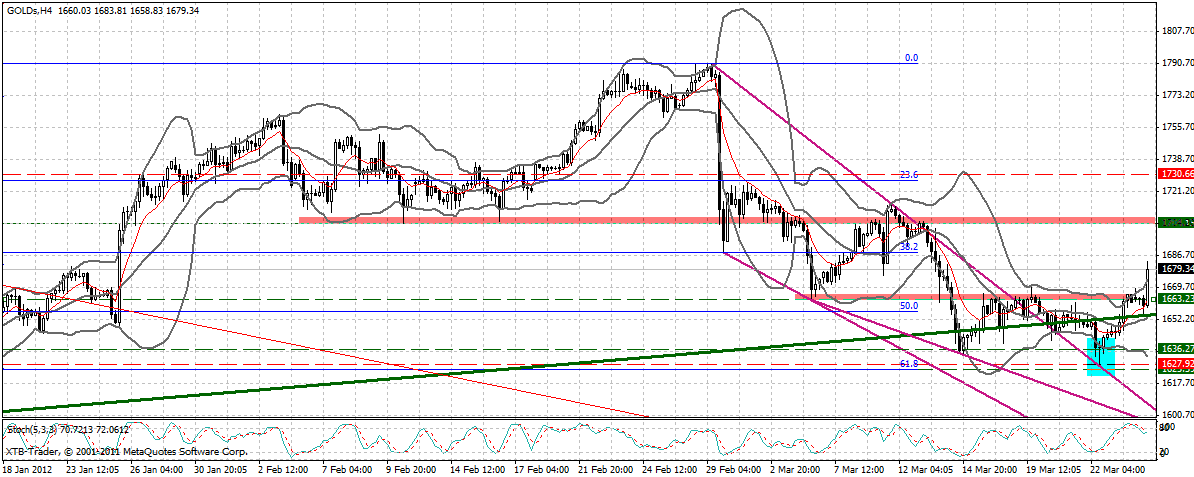The height and width of the screenshot is (477, 1194).
Task: Select the 0.0 Fibonacci level label
Action: click(912, 57)
